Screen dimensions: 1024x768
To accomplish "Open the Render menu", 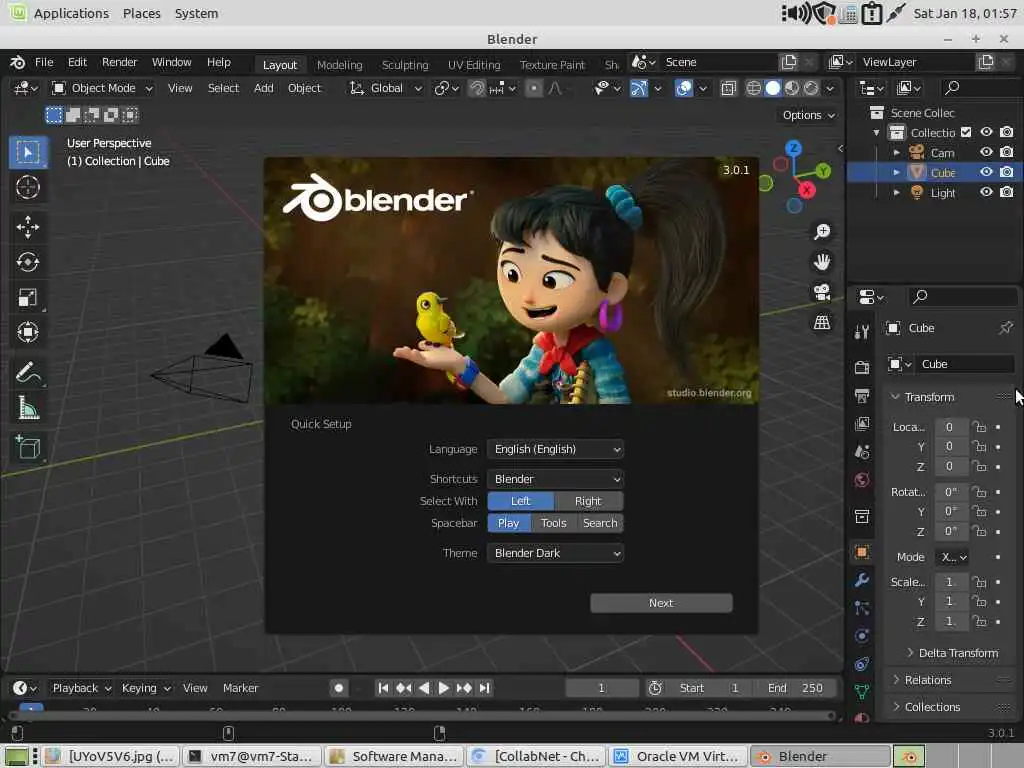I will [120, 62].
